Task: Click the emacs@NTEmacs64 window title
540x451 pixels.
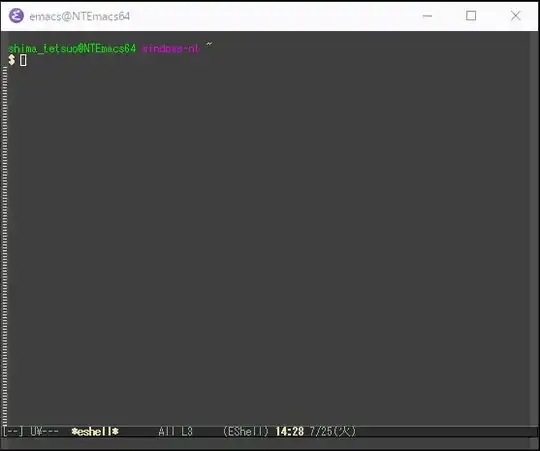Action: point(80,16)
